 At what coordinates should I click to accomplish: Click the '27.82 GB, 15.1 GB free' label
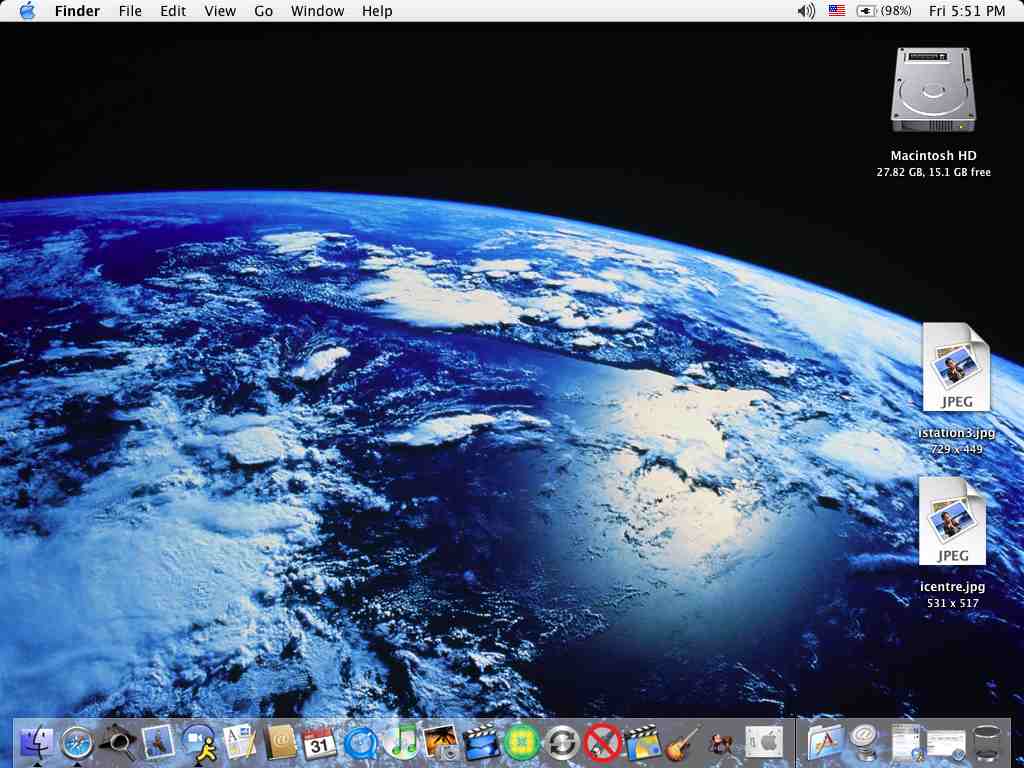pyautogui.click(x=933, y=172)
